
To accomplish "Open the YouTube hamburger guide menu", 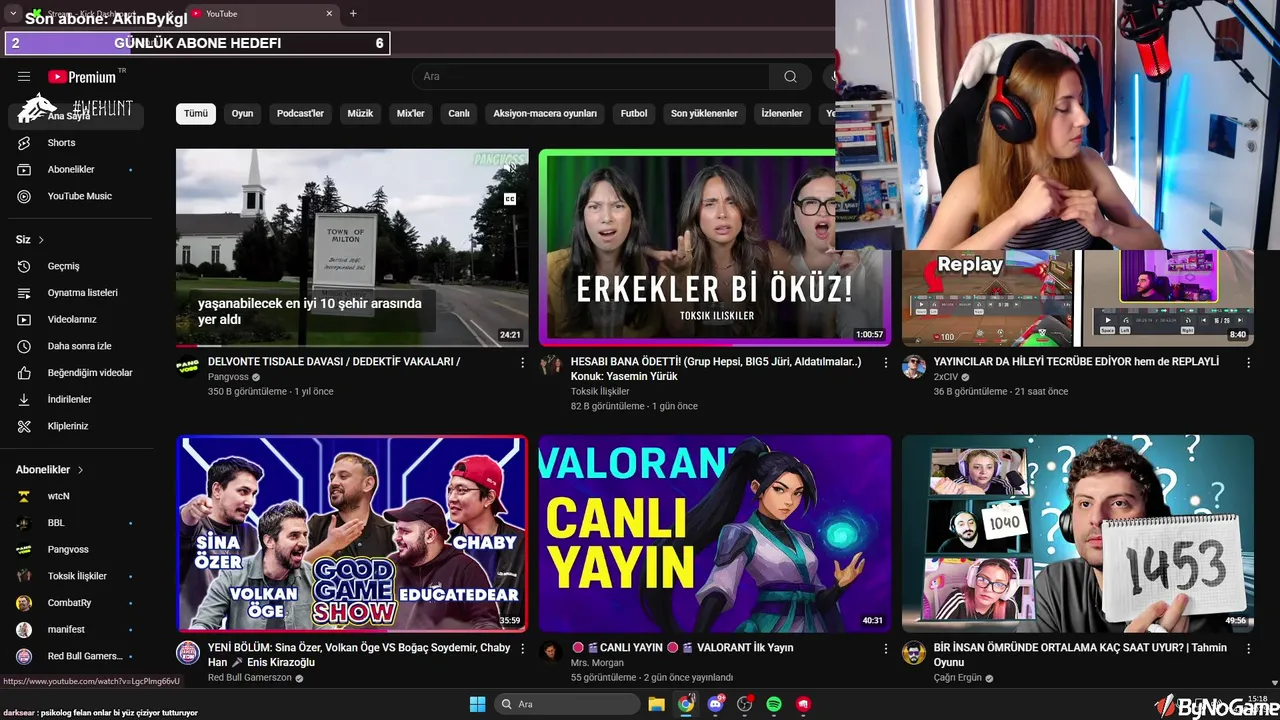I will (24, 77).
